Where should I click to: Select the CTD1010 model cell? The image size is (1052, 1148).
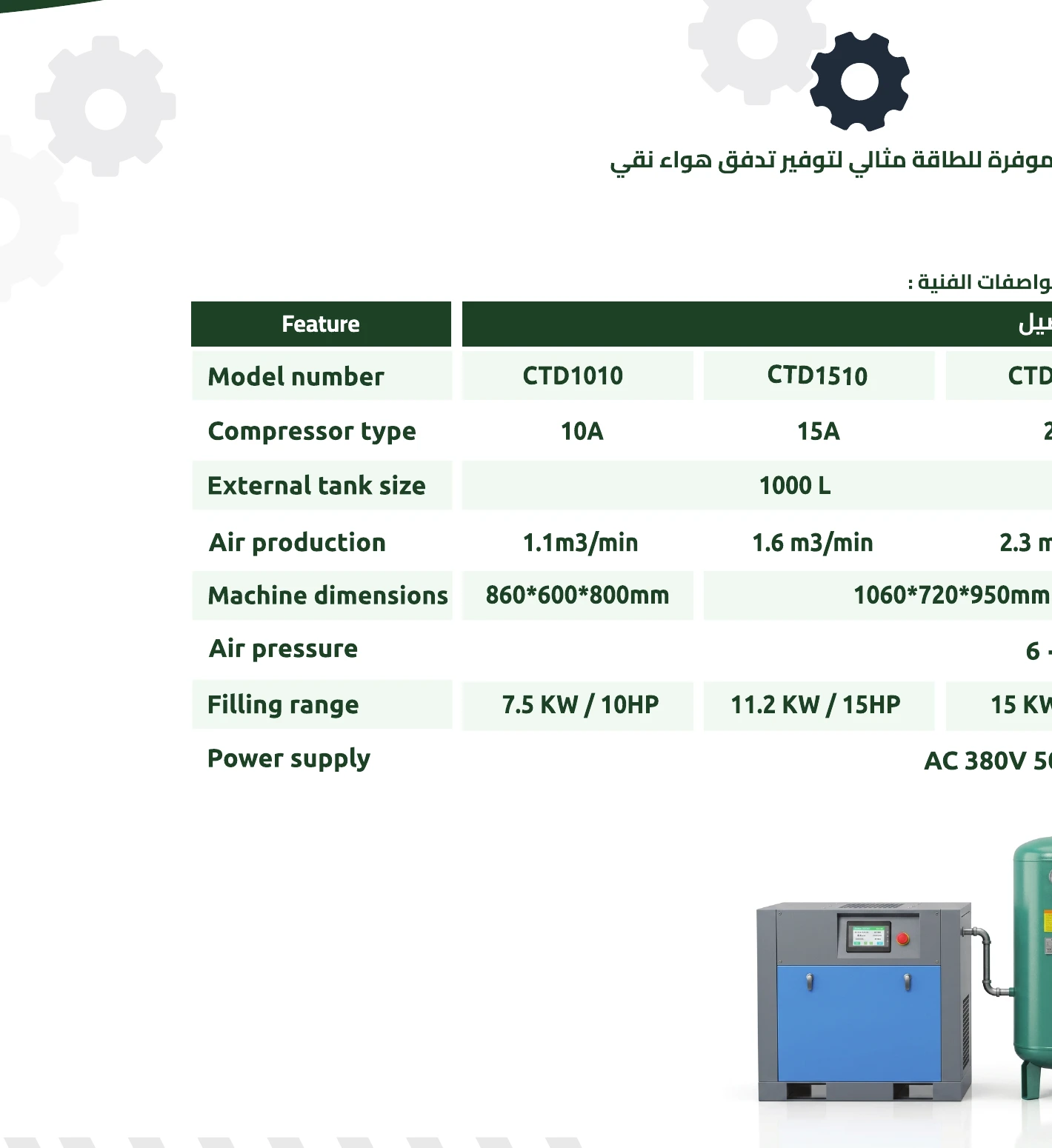point(578,376)
